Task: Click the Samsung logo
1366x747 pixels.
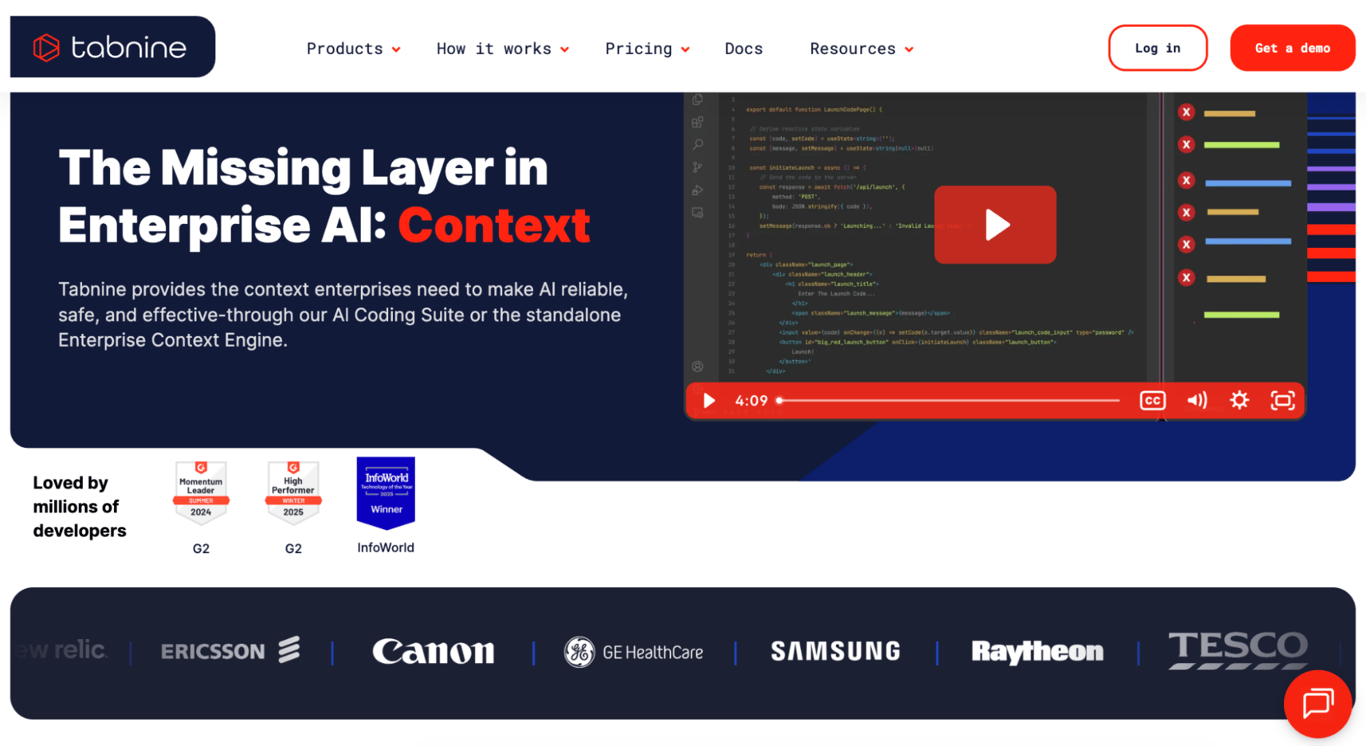Action: tap(835, 651)
